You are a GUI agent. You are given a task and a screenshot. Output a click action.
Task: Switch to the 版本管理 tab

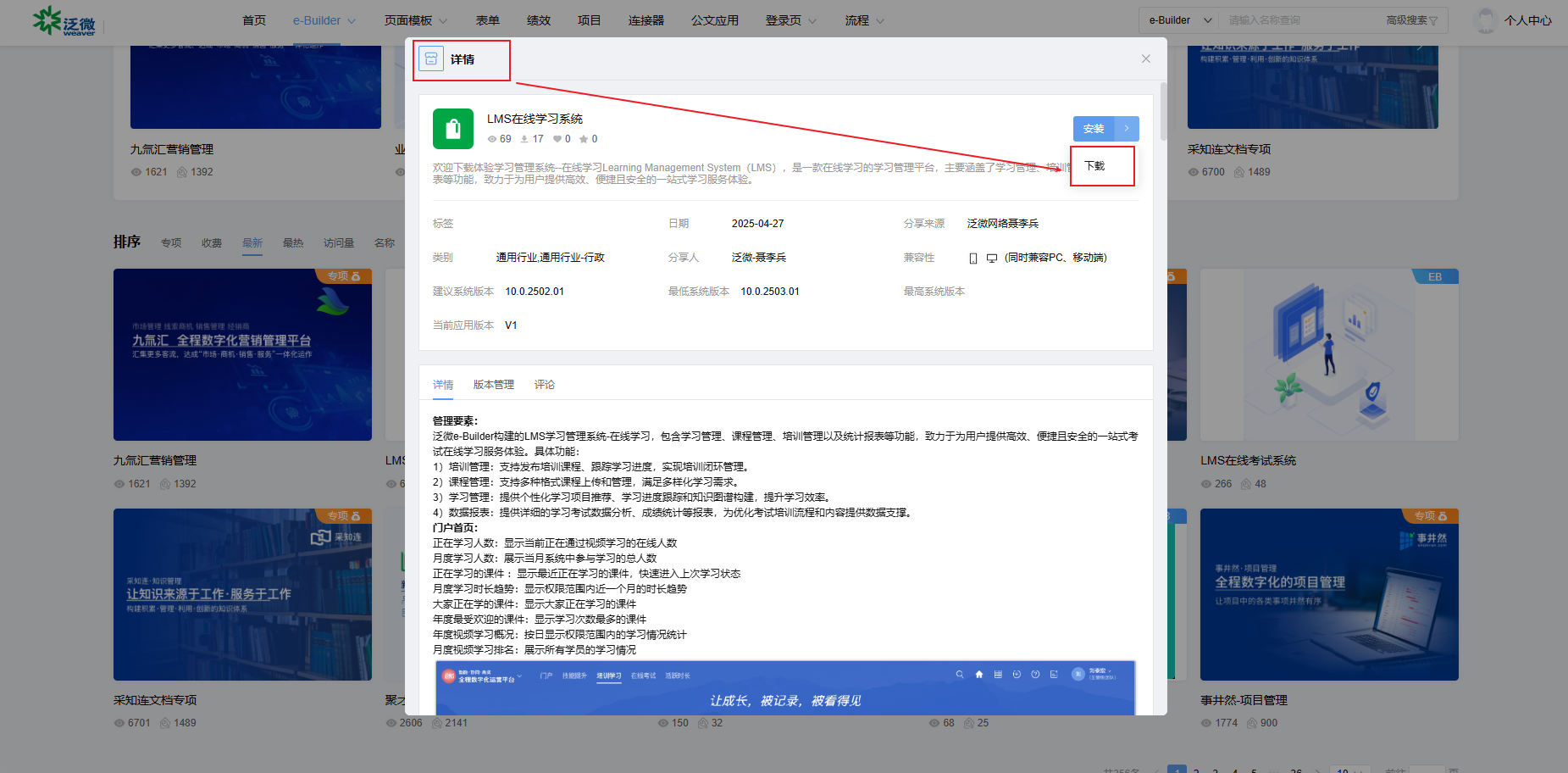pos(494,385)
